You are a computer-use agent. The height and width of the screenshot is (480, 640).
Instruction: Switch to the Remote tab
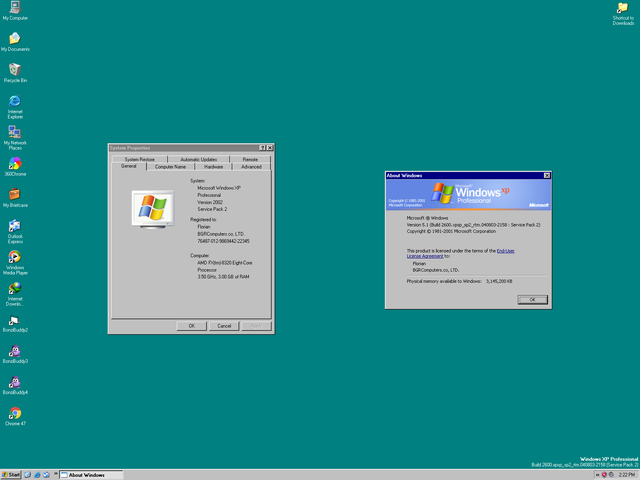[x=250, y=159]
